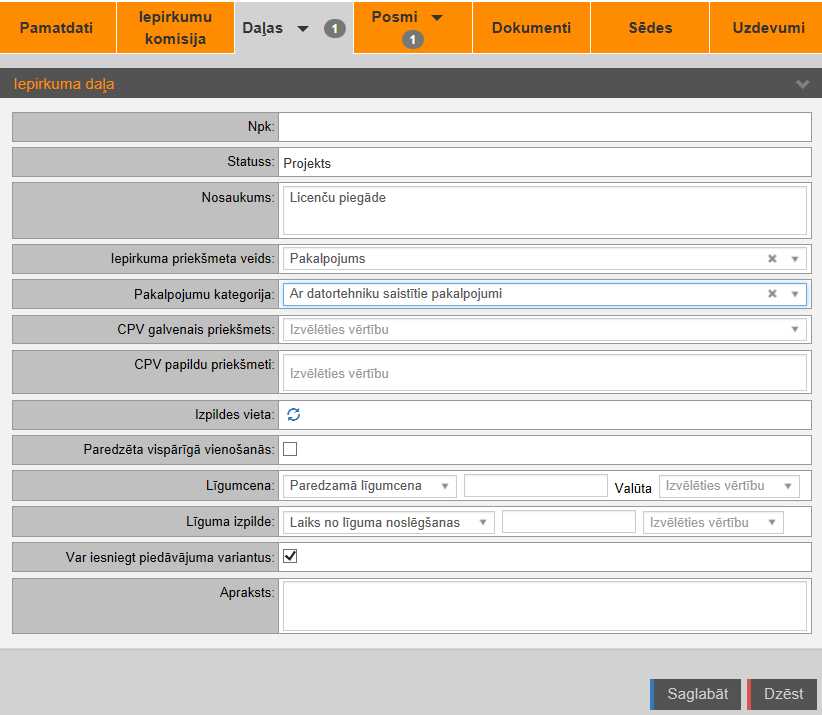Click the Daļas tab count badge
The image size is (822, 715).
(x=335, y=28)
